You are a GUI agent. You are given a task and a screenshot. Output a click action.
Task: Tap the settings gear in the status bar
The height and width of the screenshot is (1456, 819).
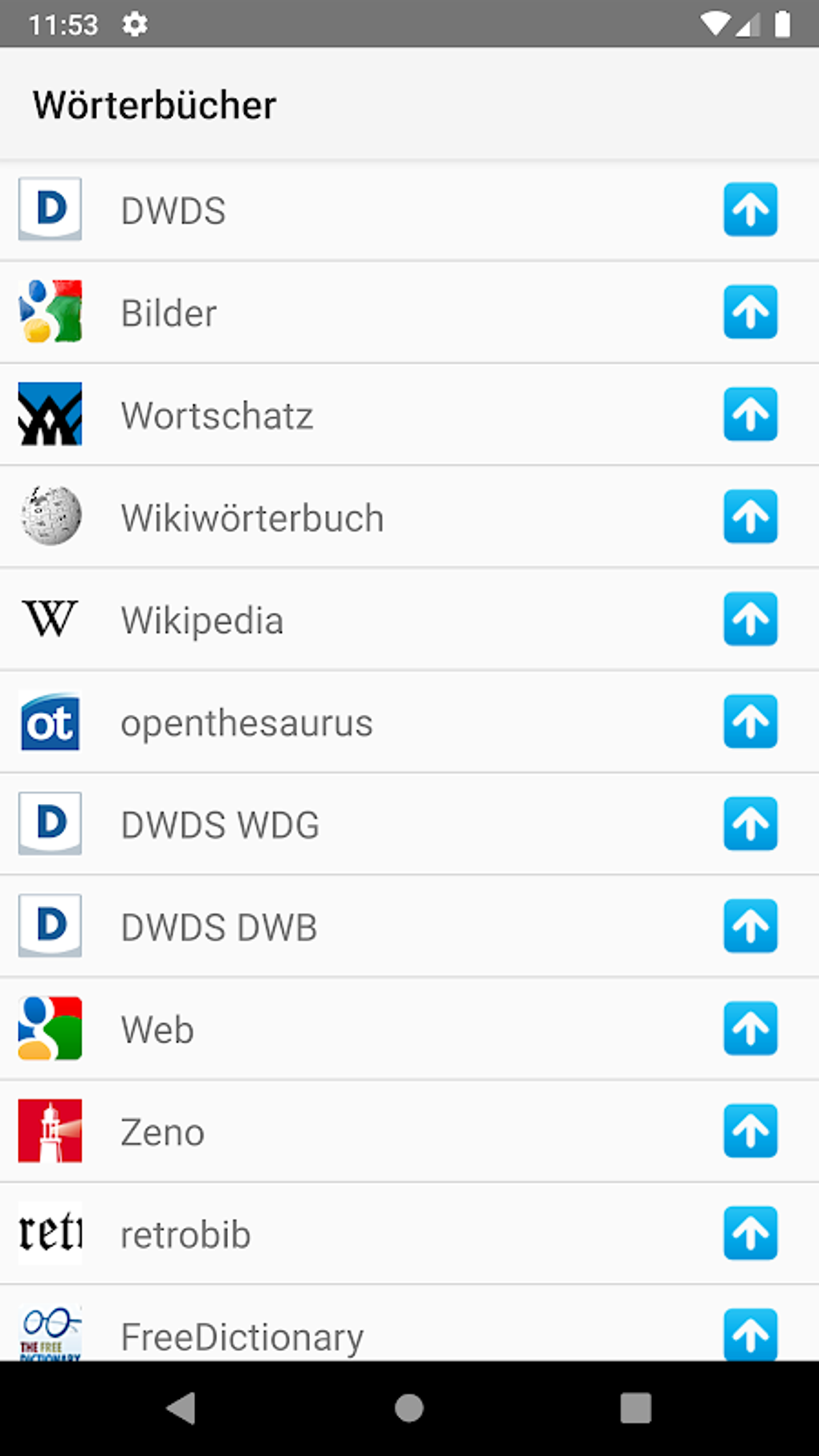(134, 24)
